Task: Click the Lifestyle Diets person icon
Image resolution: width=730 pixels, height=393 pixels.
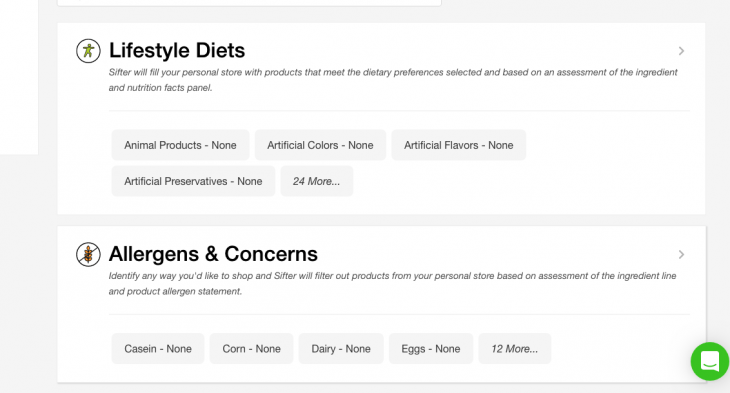Action: pos(88,51)
